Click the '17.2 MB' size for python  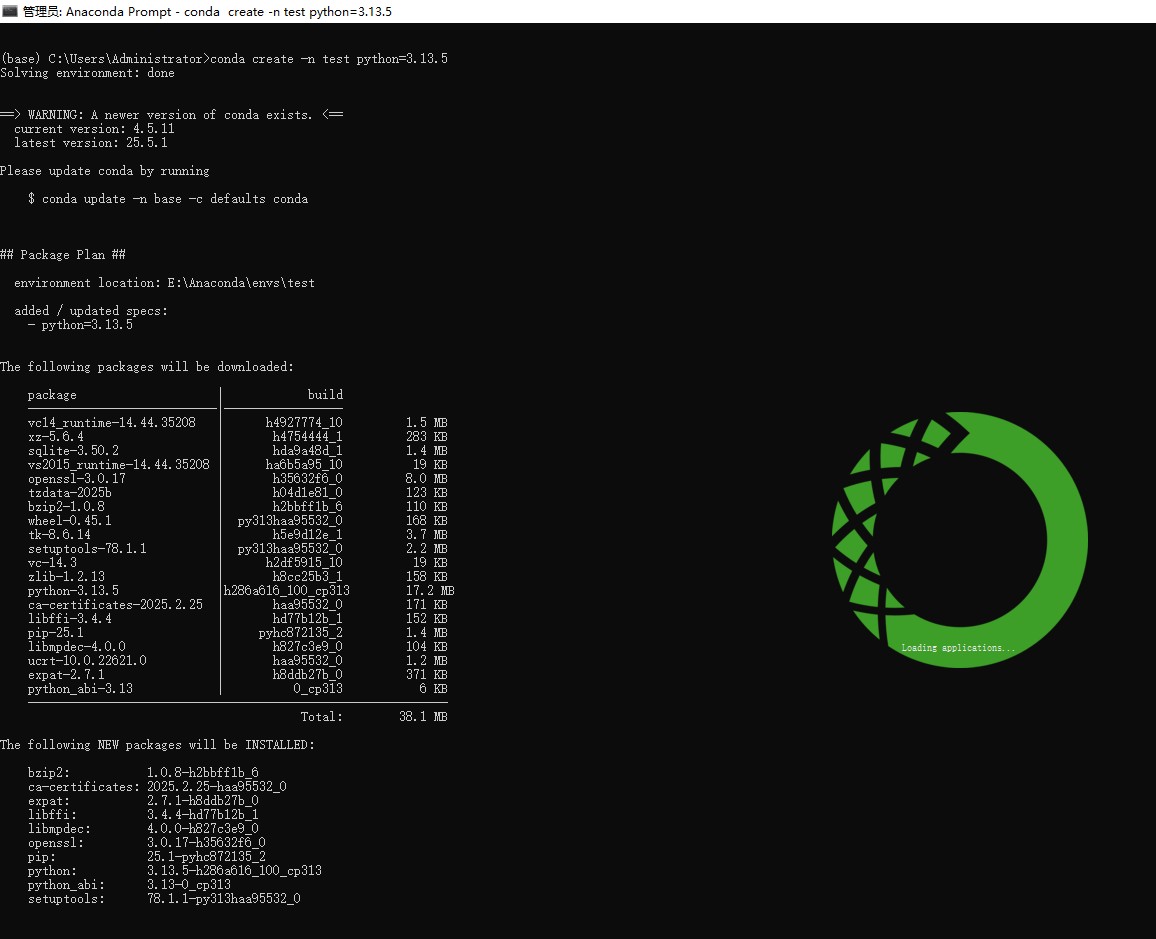430,591
